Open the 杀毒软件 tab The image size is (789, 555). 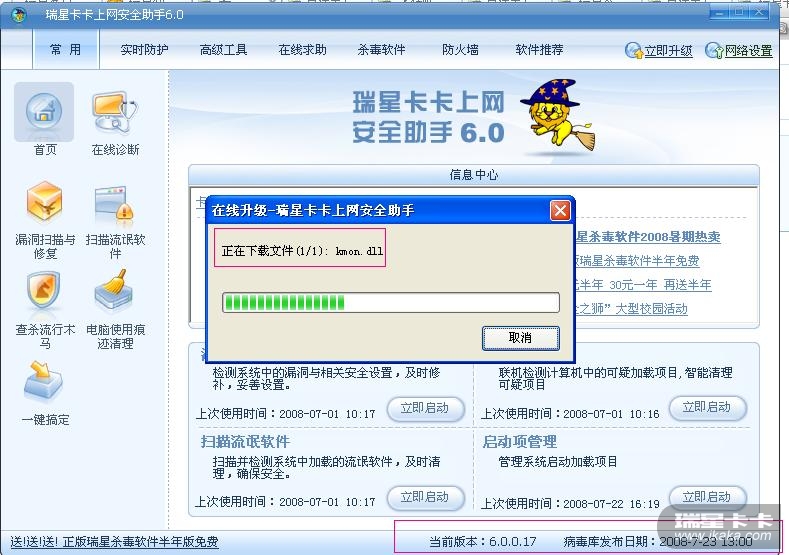381,50
